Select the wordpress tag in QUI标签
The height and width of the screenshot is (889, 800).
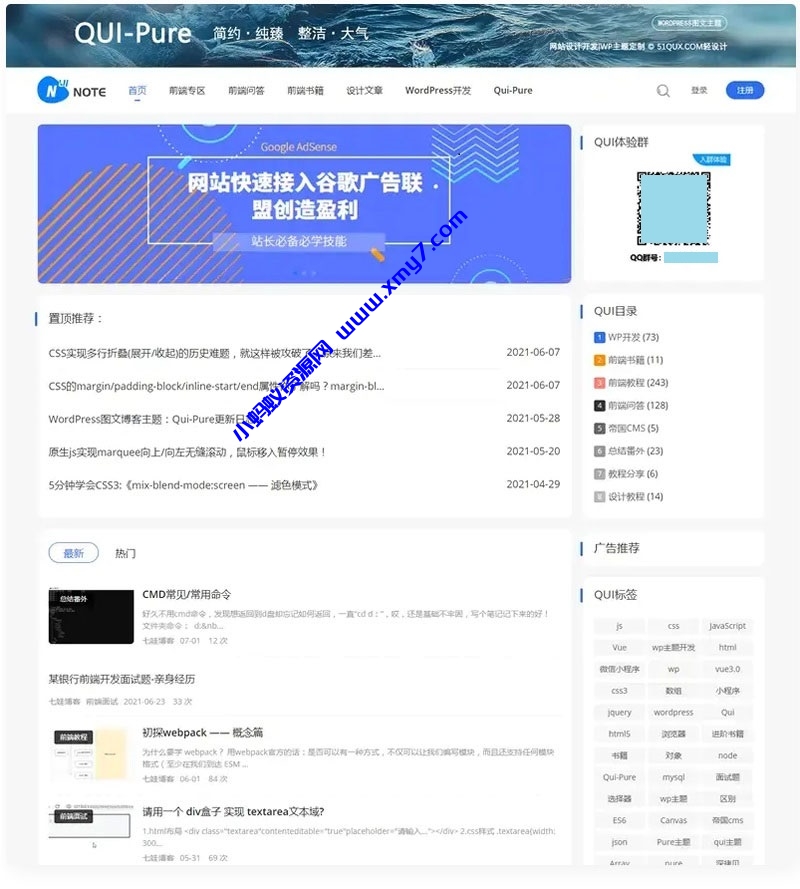[x=673, y=712]
